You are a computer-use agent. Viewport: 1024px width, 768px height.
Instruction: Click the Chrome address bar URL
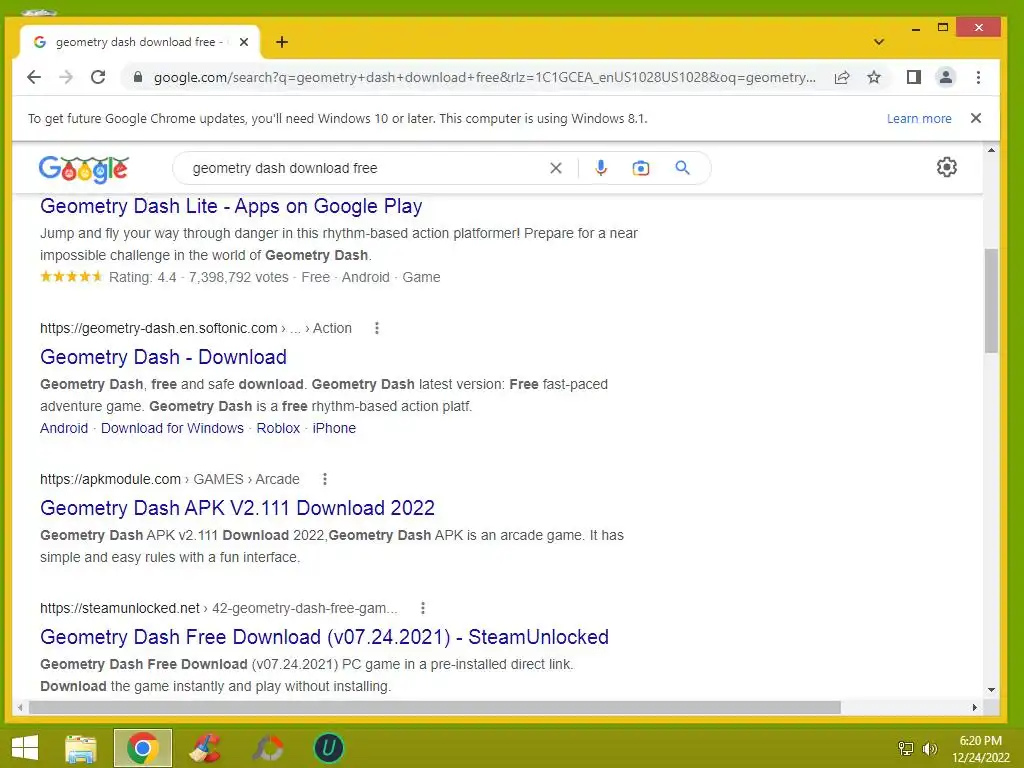(485, 78)
